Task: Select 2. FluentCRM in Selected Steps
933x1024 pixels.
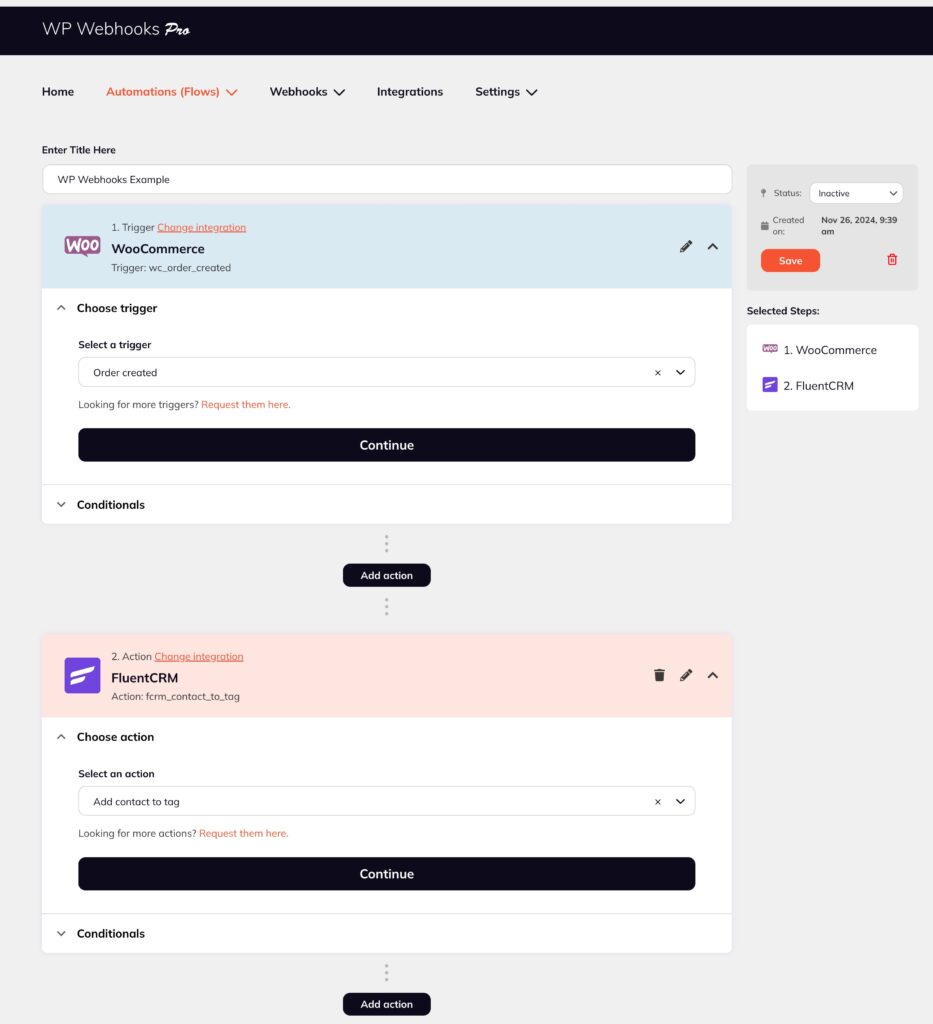Action: tap(818, 385)
